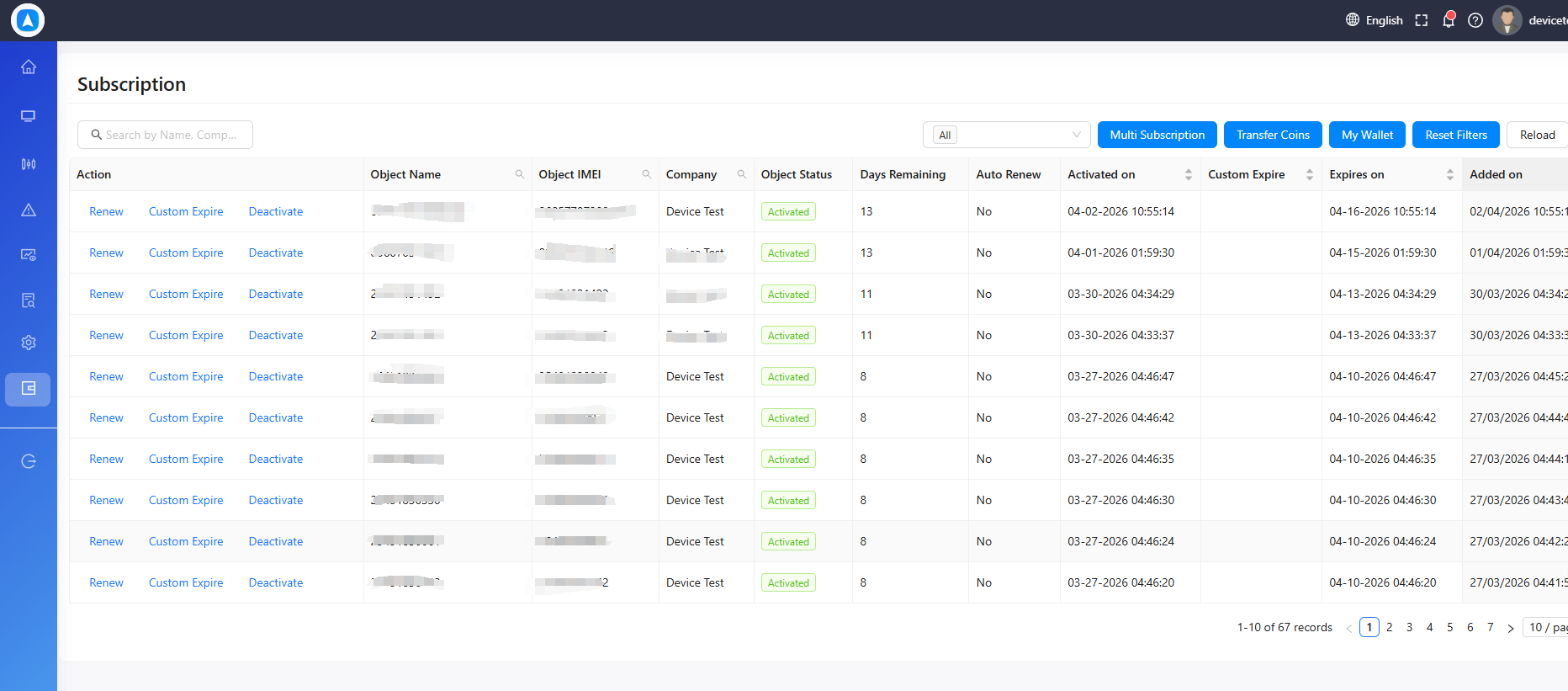Screen dimensions: 1568x691
Task: Open the image settings sidebar icon
Action: tap(29, 254)
